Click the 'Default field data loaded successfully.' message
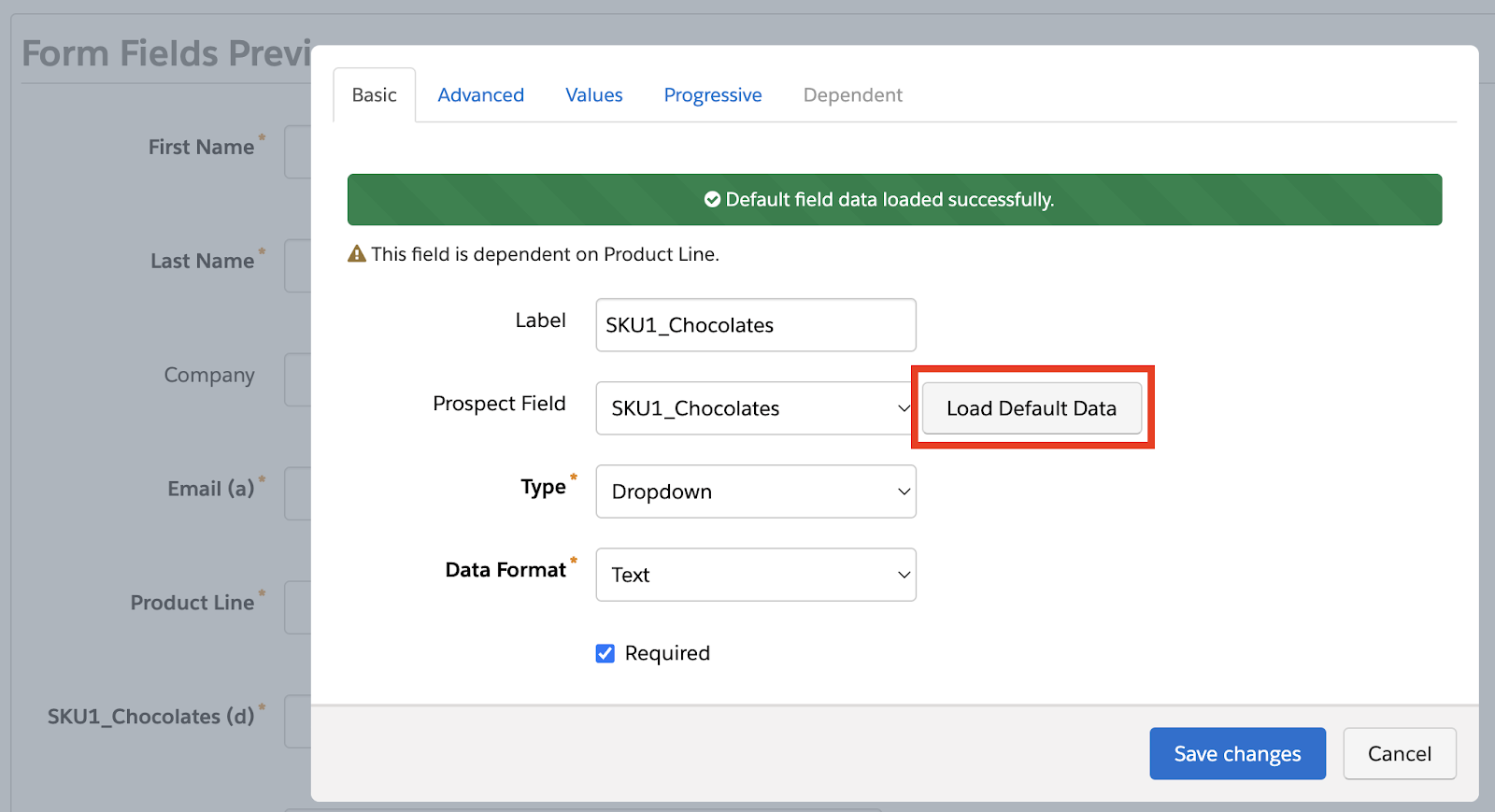 (890, 200)
